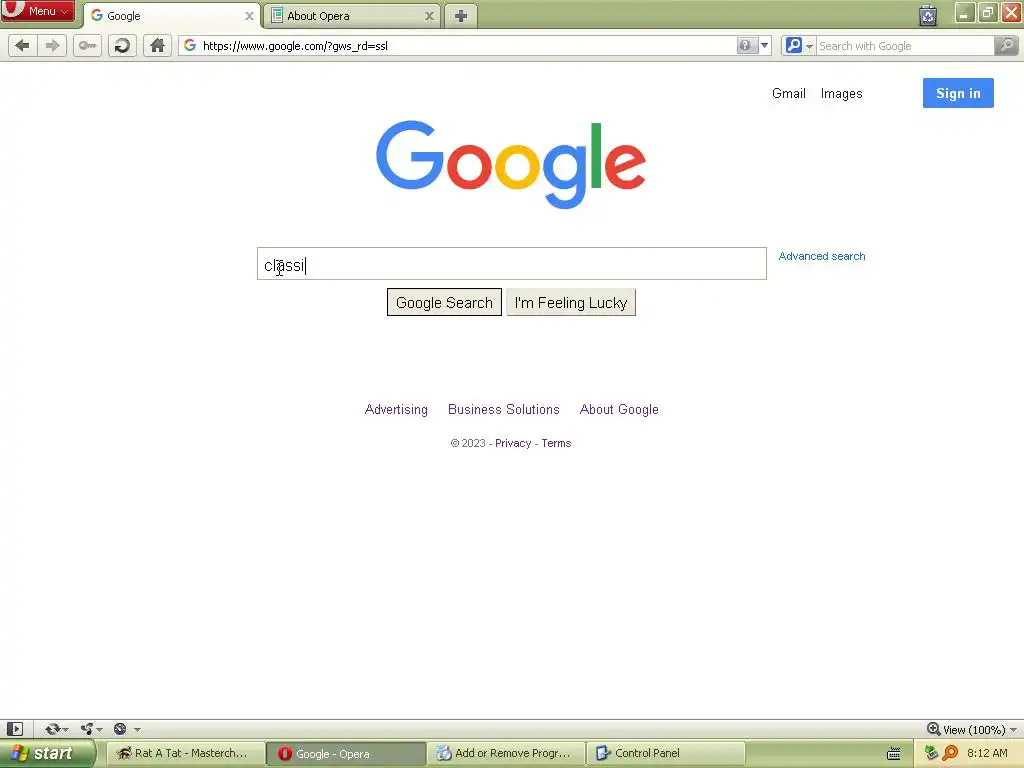Screen dimensions: 1024x768
Task: Close the About Opera tab
Action: (429, 16)
